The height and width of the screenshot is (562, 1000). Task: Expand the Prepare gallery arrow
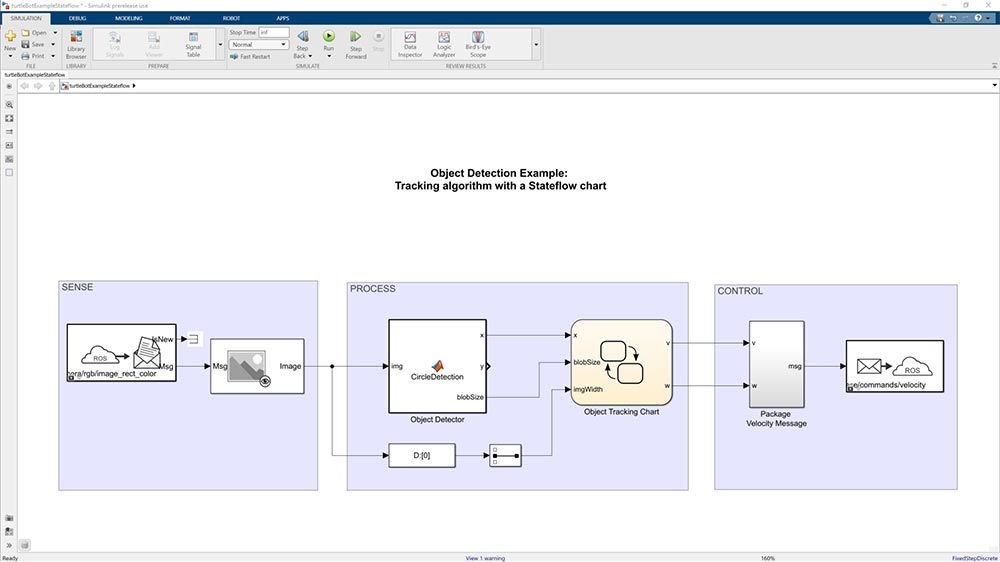[x=221, y=45]
